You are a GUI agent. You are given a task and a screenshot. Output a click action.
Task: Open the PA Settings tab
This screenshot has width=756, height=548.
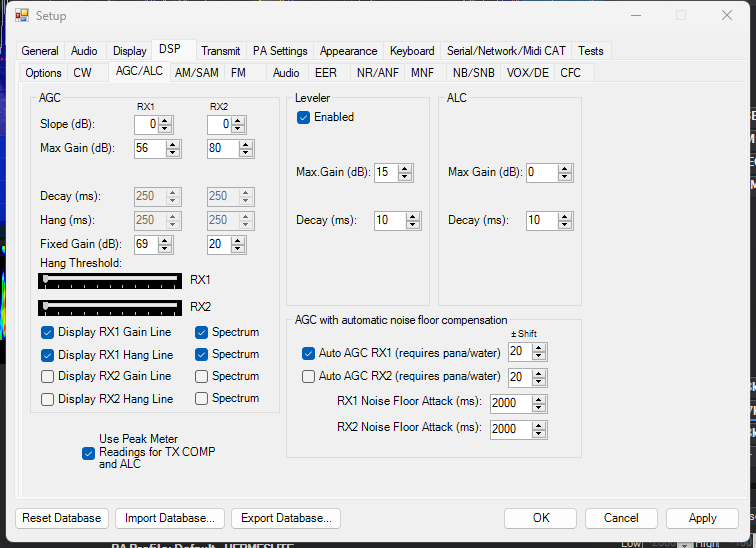280,51
